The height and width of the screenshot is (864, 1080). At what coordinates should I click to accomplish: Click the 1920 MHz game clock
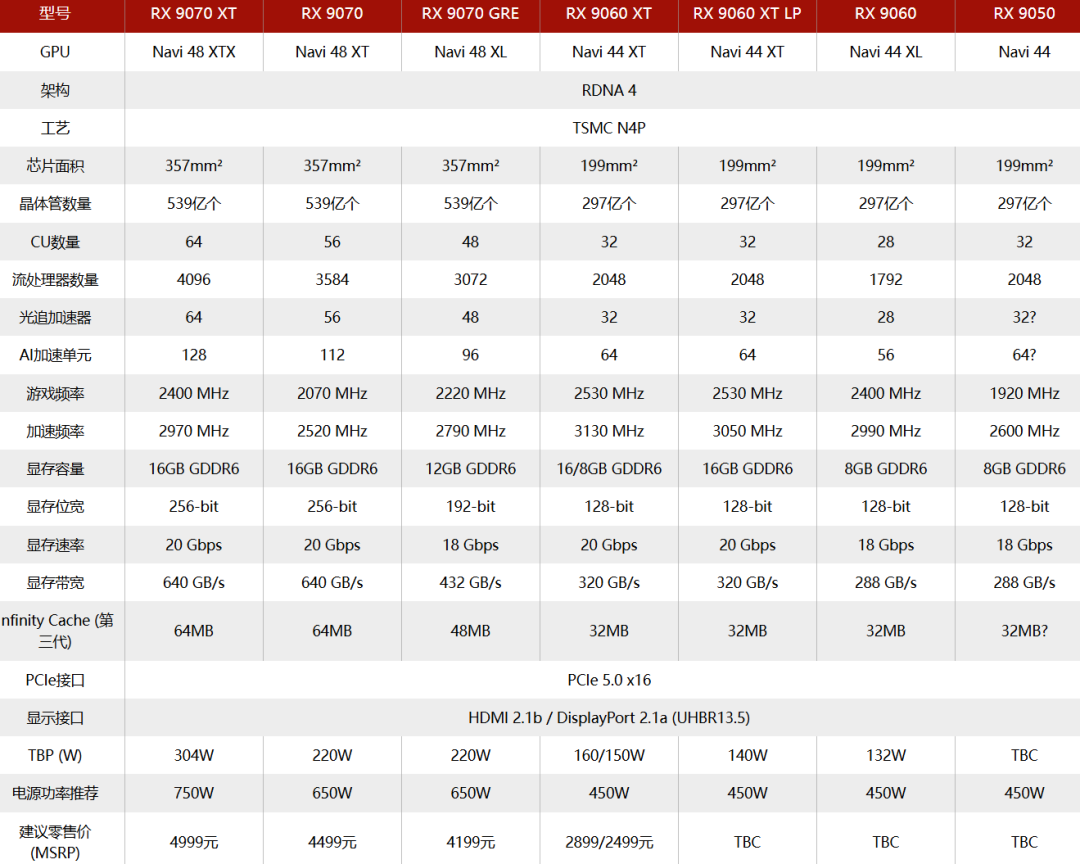(x=1024, y=393)
